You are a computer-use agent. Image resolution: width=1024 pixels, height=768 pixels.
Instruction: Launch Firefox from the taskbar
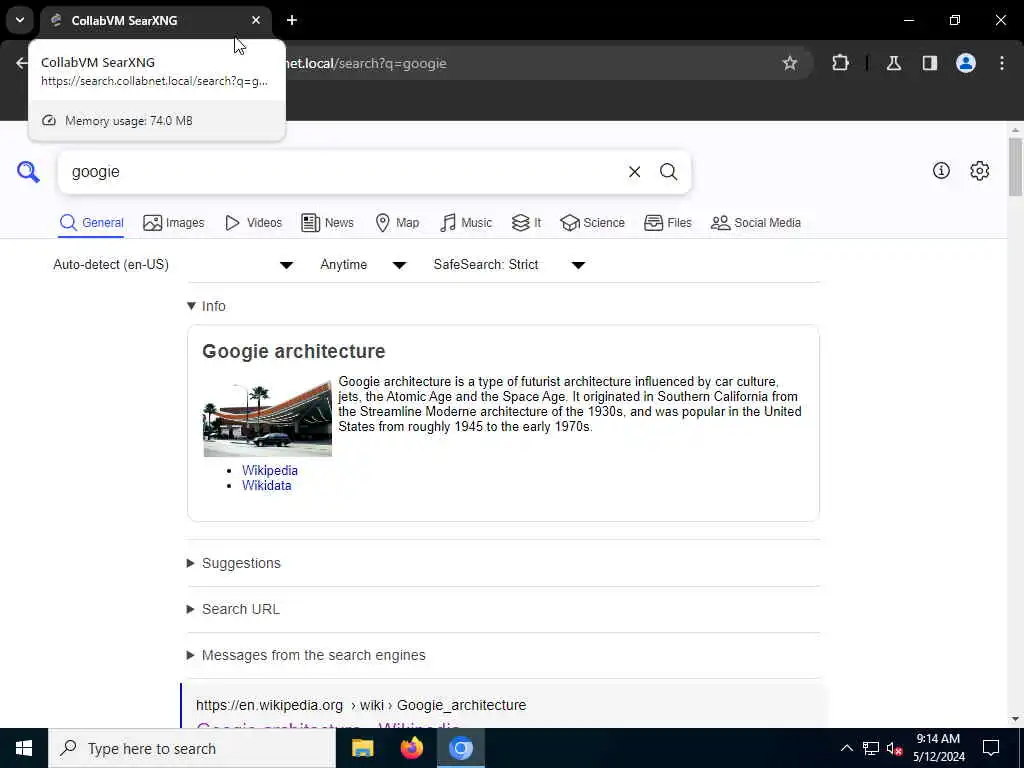[411, 748]
